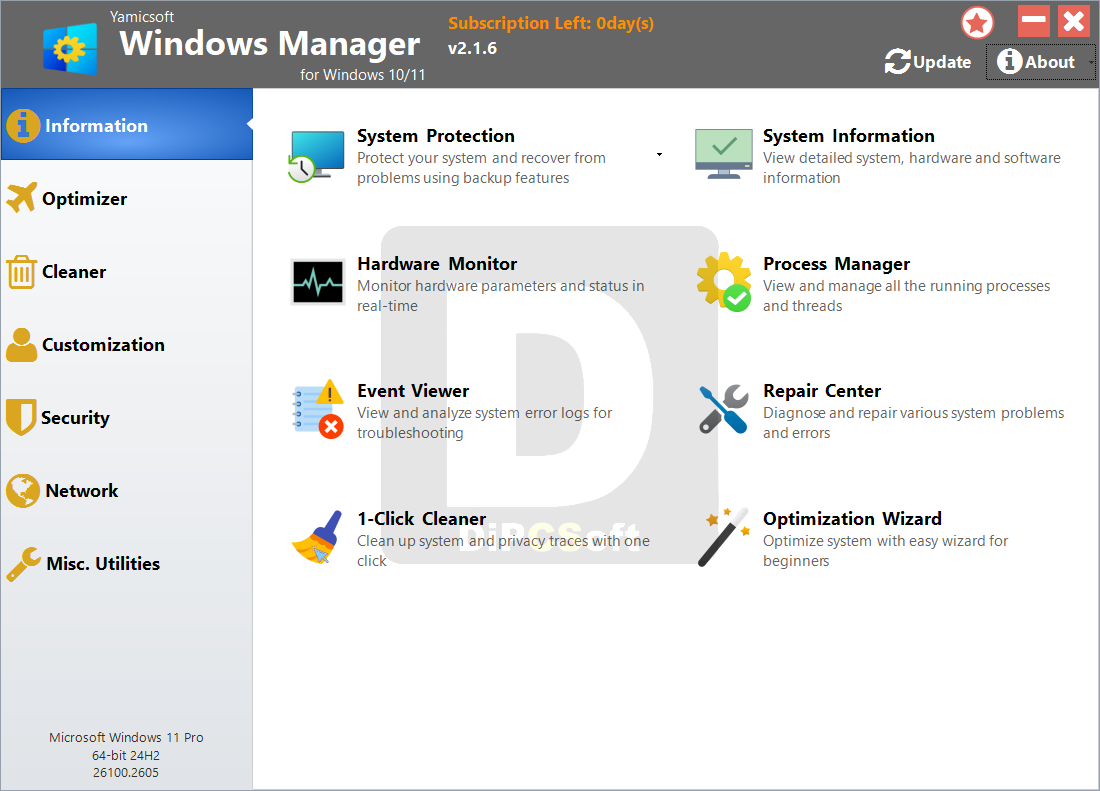The width and height of the screenshot is (1100, 791).
Task: Click the Windows Manager logo icon
Action: click(69, 48)
